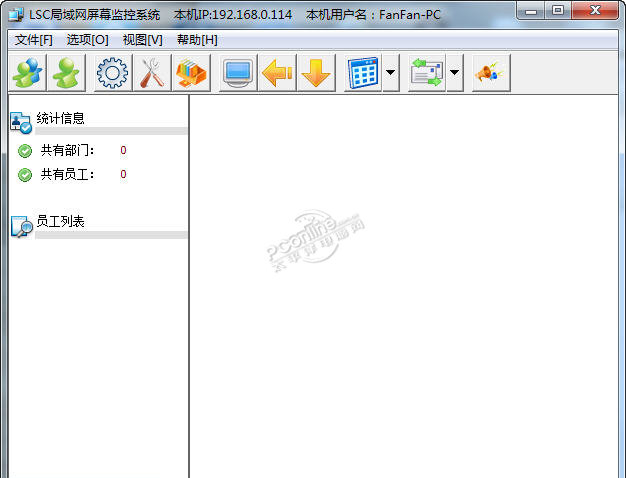Click the megaphone broadcast icon
626x478 pixels.
click(x=491, y=73)
